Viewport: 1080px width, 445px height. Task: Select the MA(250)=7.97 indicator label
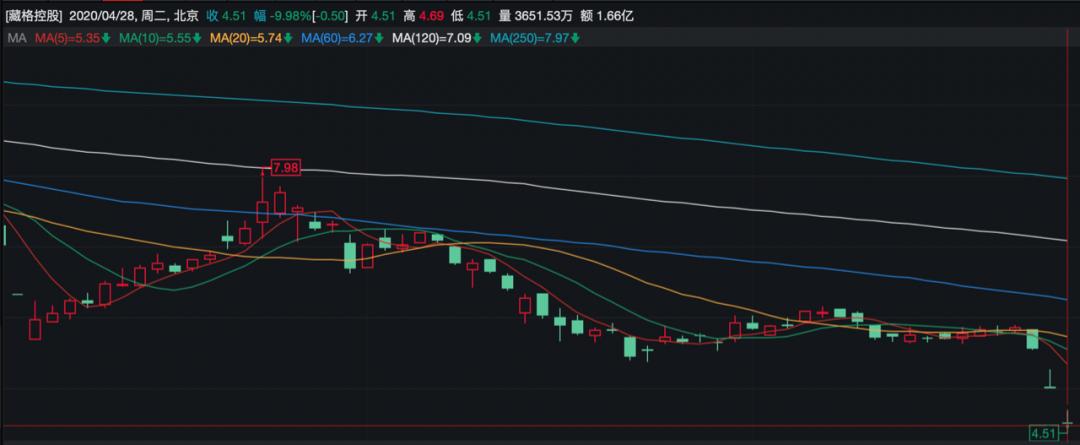pyautogui.click(x=530, y=39)
